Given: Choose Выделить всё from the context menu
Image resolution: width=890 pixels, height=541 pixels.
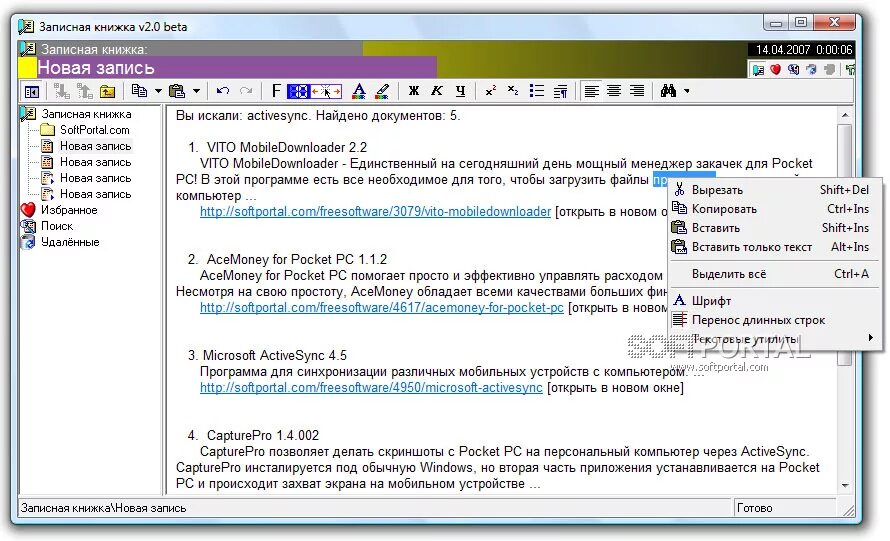Looking at the screenshot, I should (775, 274).
